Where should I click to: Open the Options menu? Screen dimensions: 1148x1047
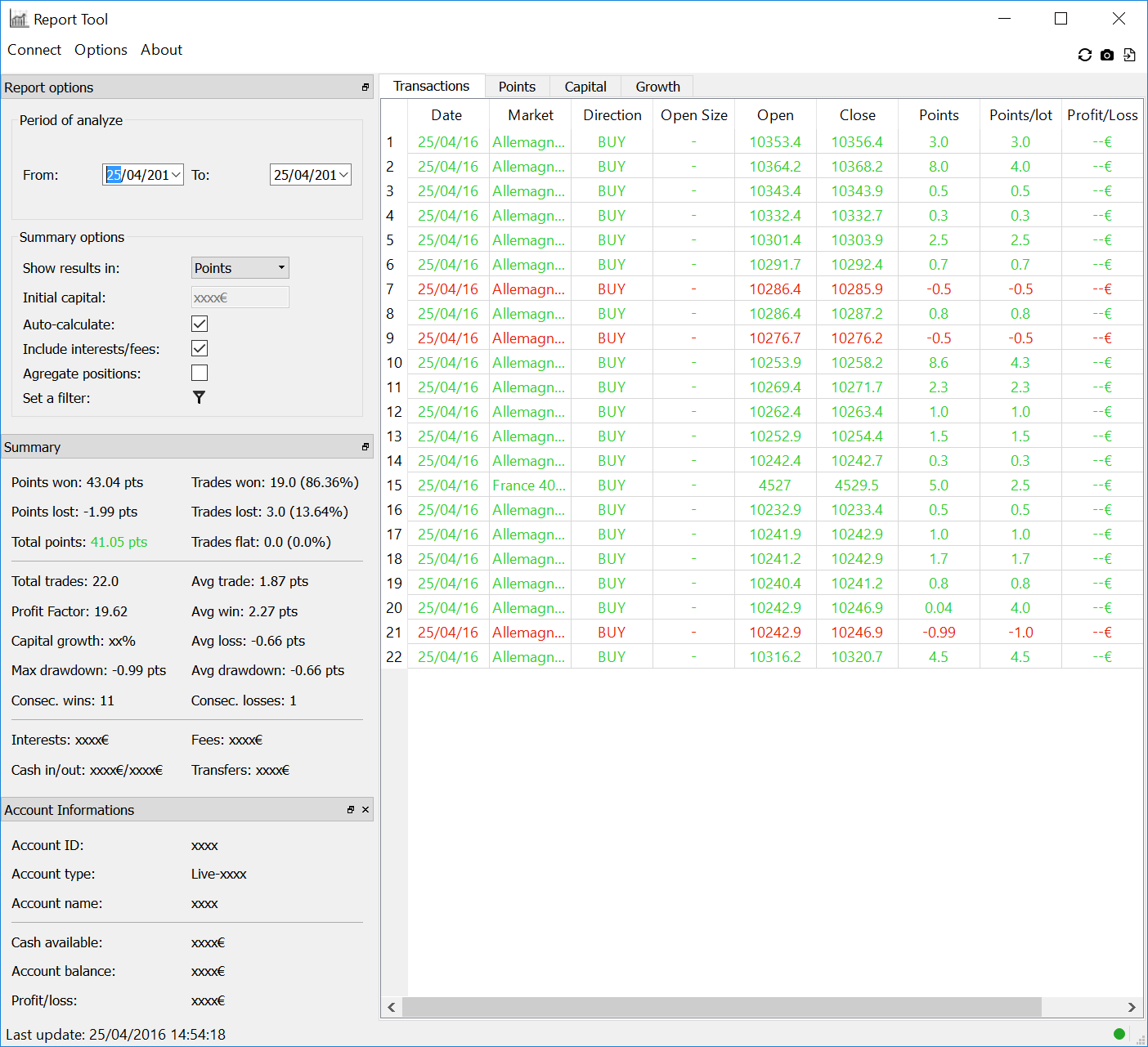pyautogui.click(x=101, y=50)
